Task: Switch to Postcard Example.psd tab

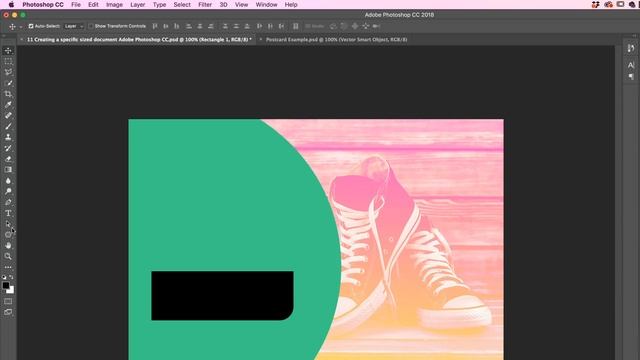Action: [x=336, y=40]
